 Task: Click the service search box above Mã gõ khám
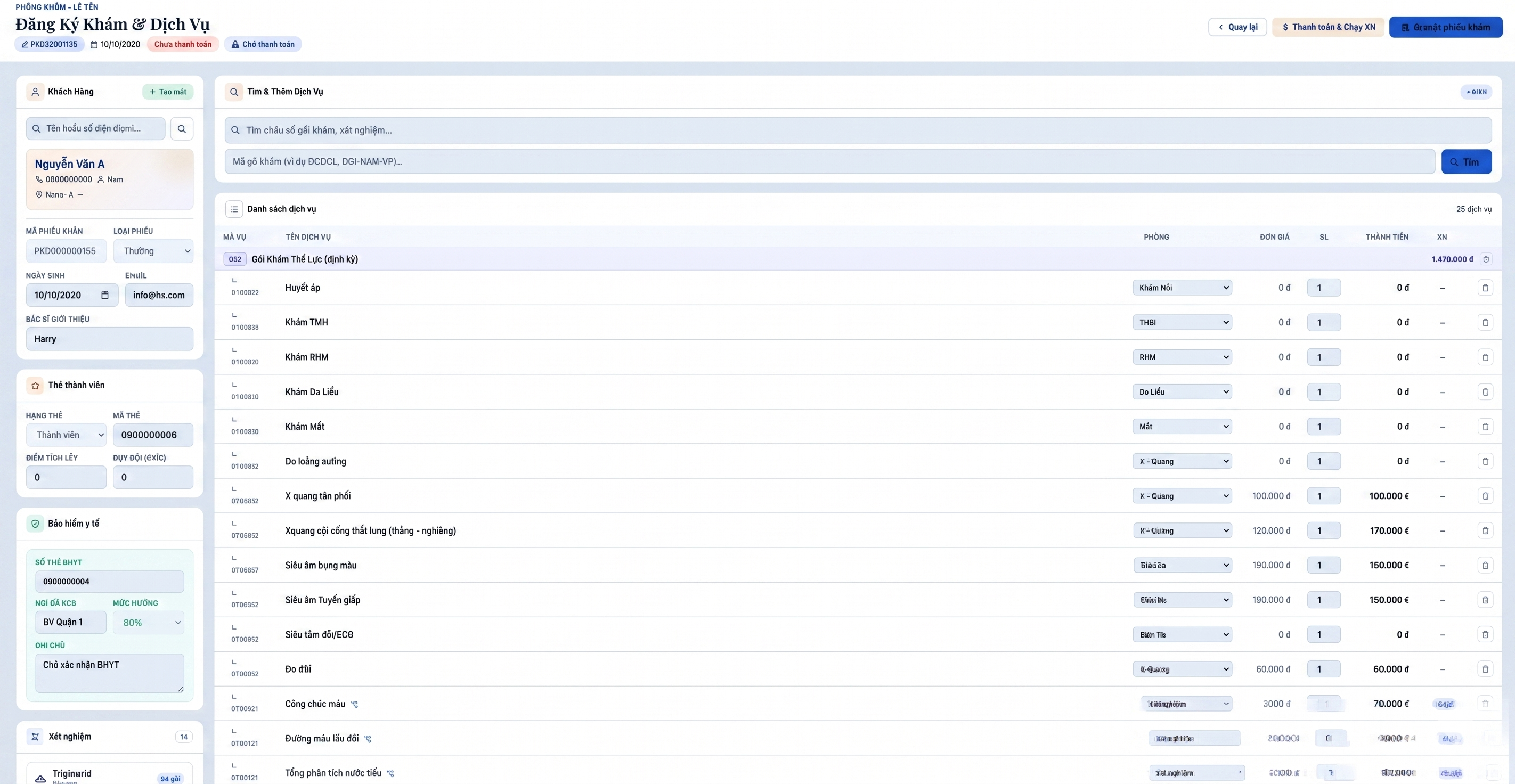[x=858, y=130]
